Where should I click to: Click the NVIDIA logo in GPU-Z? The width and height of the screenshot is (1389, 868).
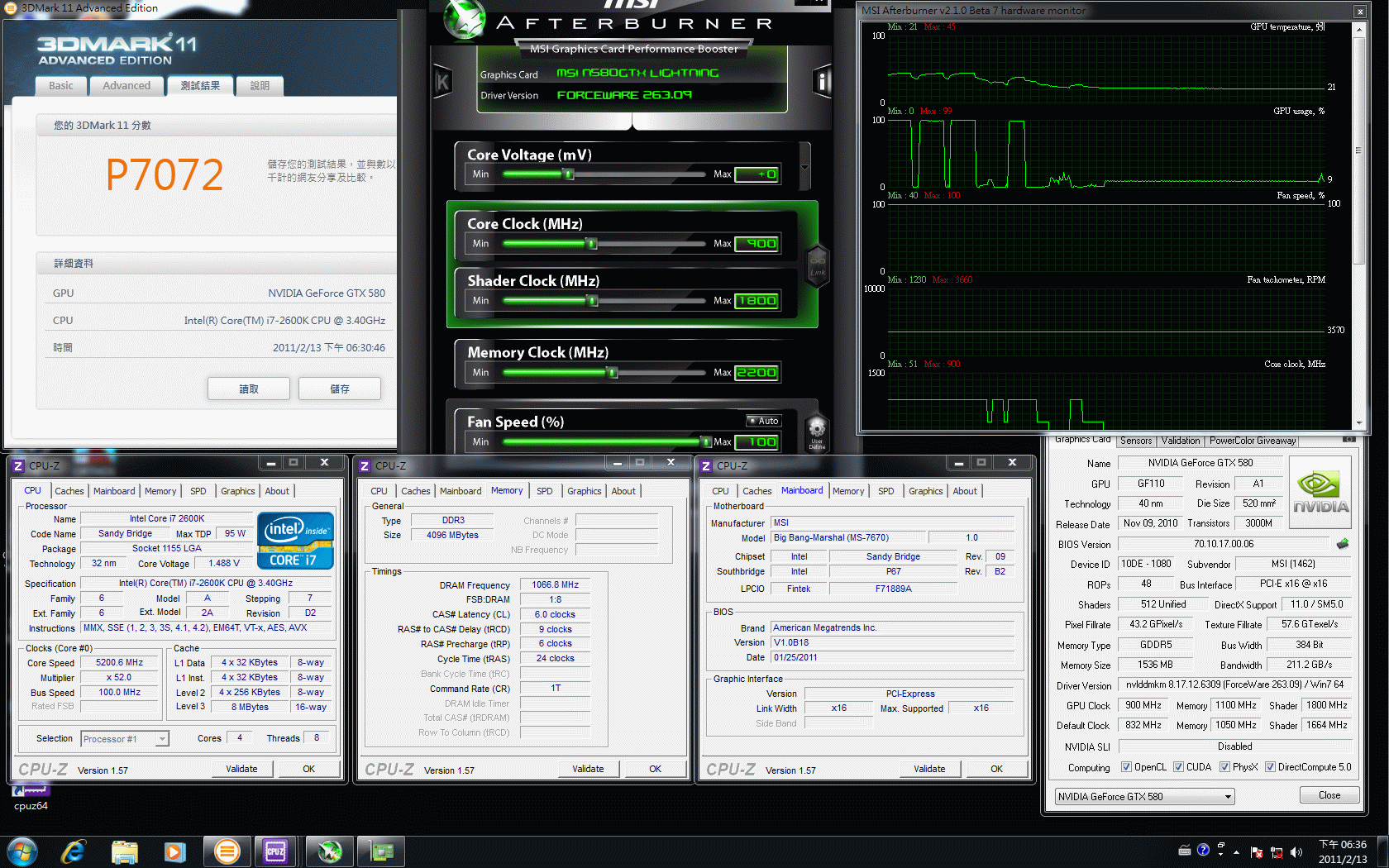coord(1320,493)
